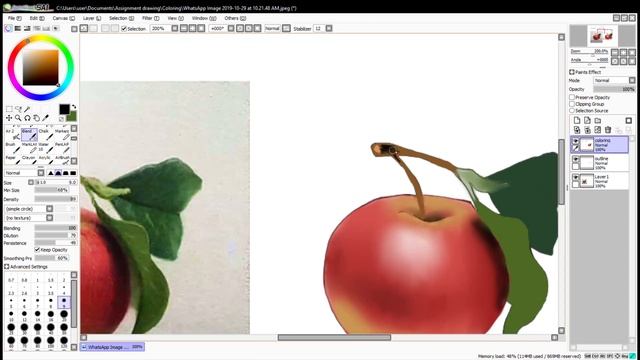Image resolution: width=640 pixels, height=360 pixels.
Task: Open the (simple circle) brush shape dropdown
Action: point(49,209)
